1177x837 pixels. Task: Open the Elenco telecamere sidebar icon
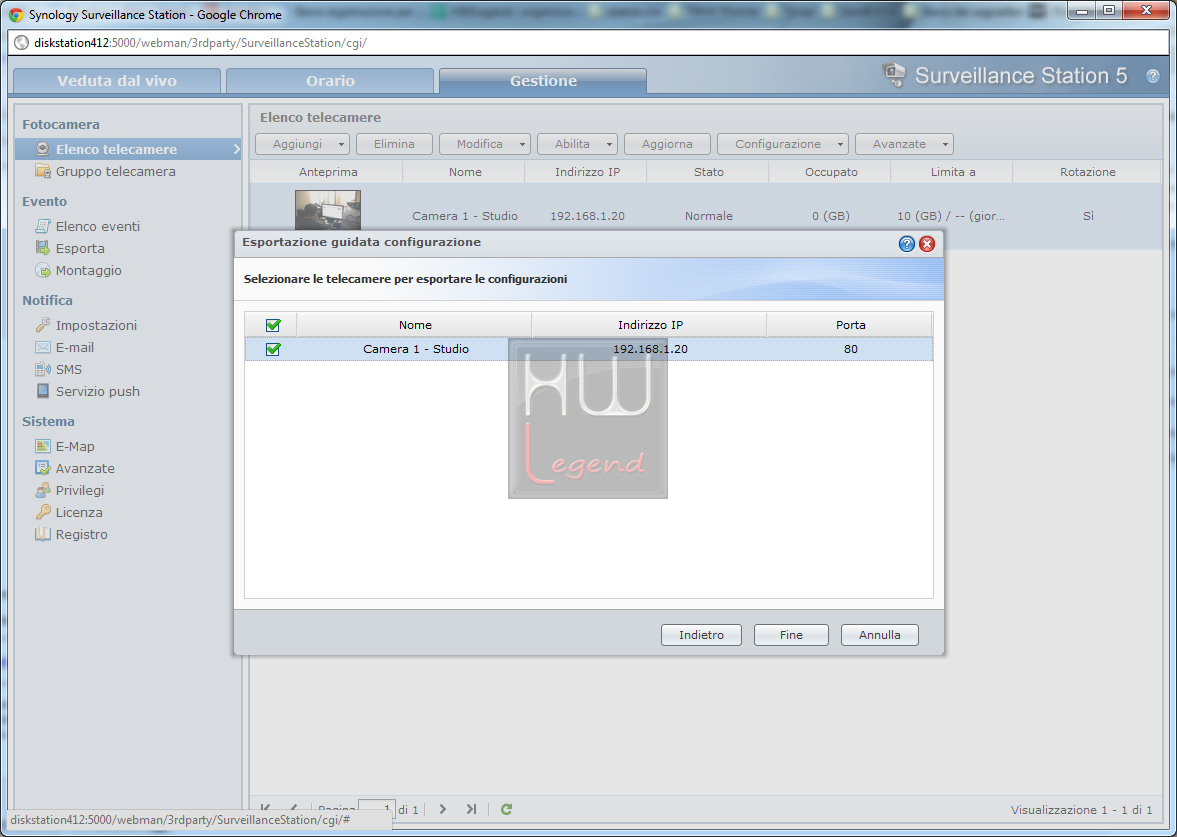44,149
